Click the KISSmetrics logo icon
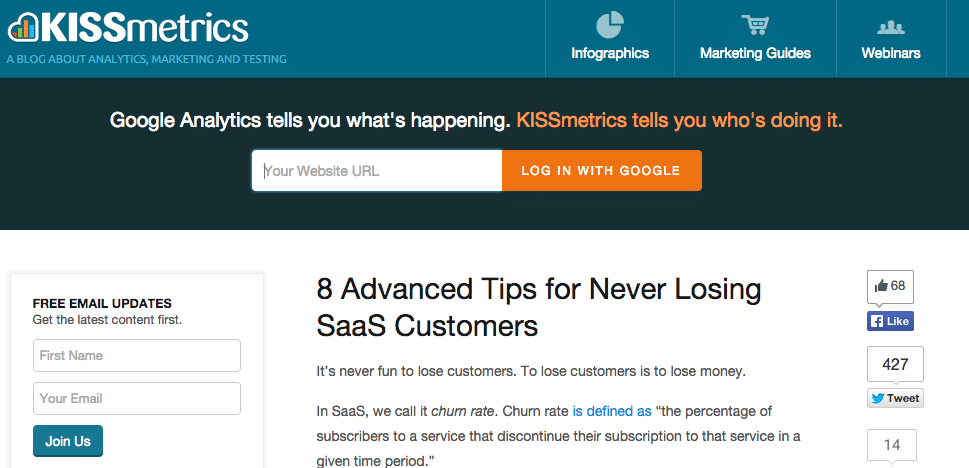The height and width of the screenshot is (468, 969). coord(22,28)
